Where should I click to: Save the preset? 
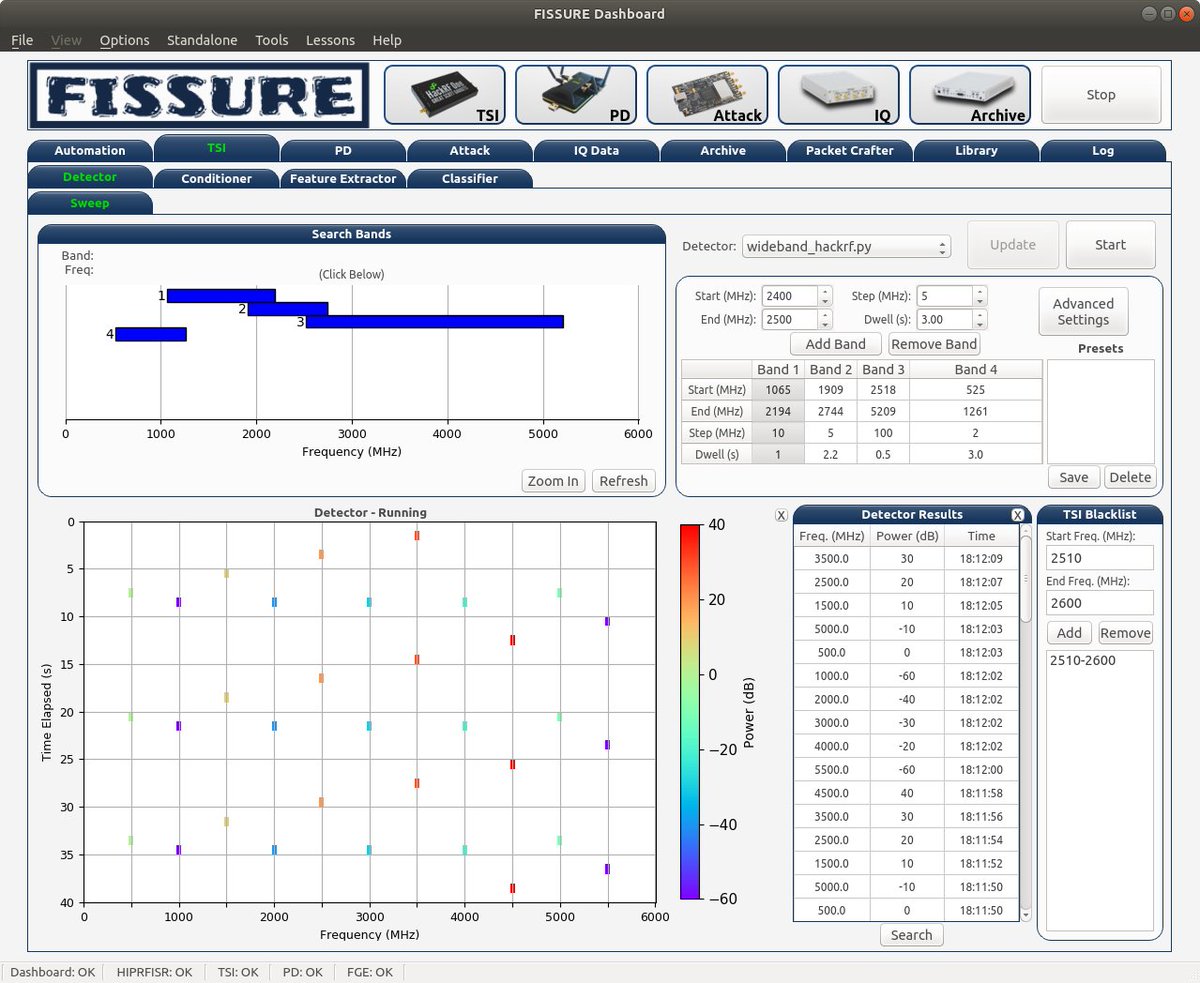[1074, 477]
